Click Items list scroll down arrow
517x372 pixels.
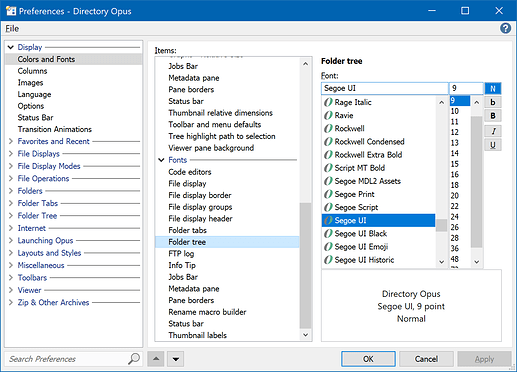pos(305,335)
